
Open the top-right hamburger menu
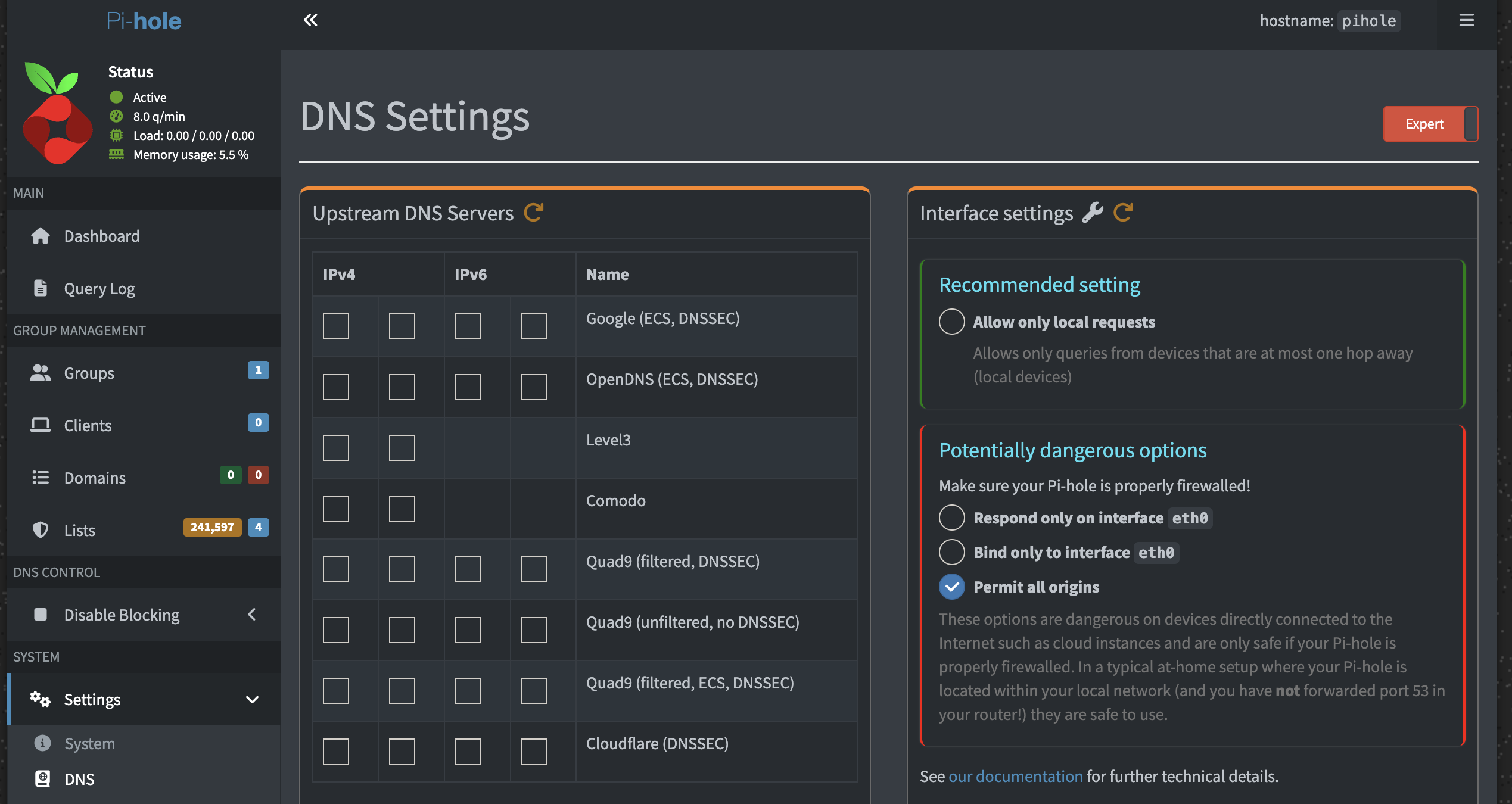click(x=1466, y=20)
